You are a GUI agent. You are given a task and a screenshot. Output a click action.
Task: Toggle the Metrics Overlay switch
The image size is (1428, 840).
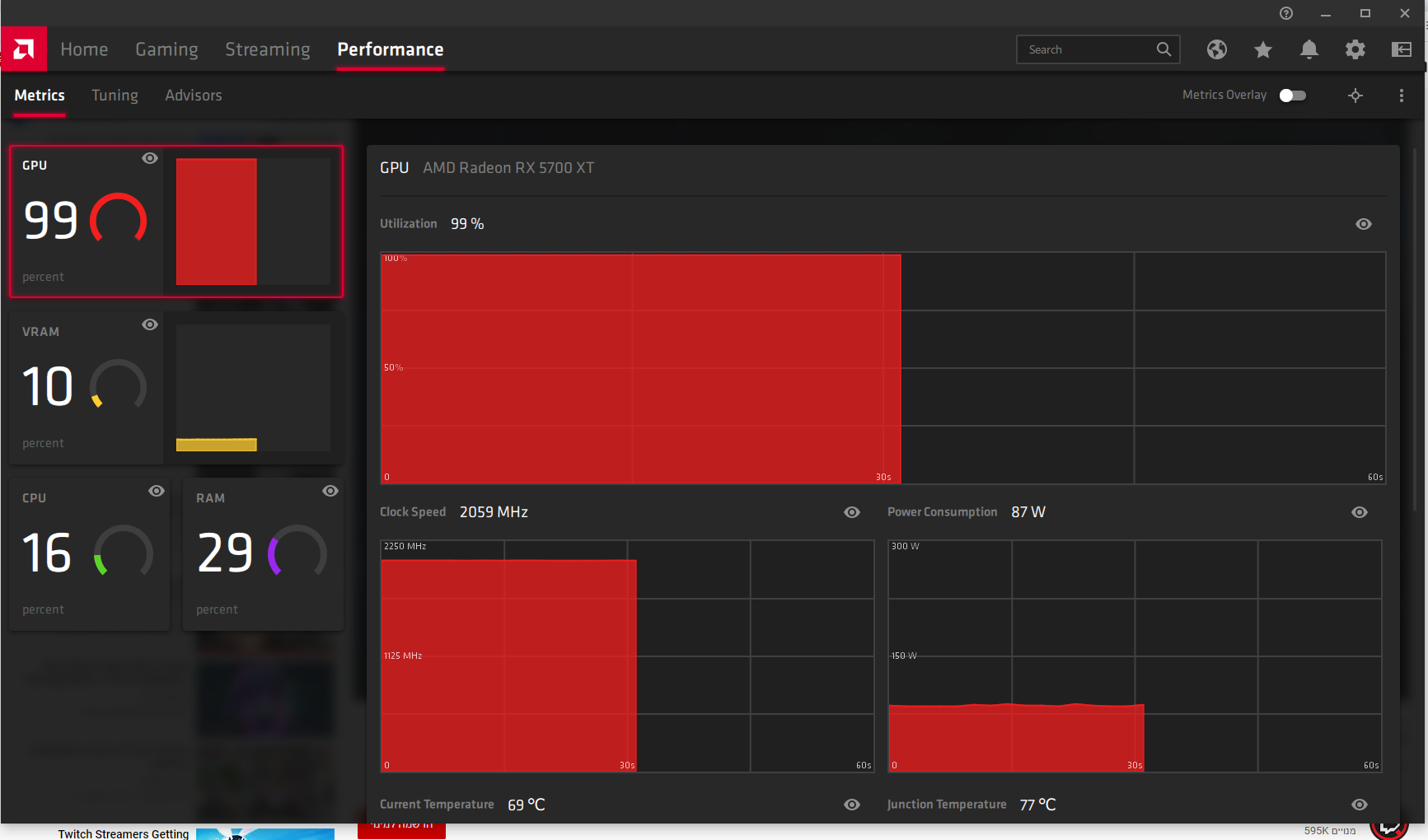tap(1292, 96)
